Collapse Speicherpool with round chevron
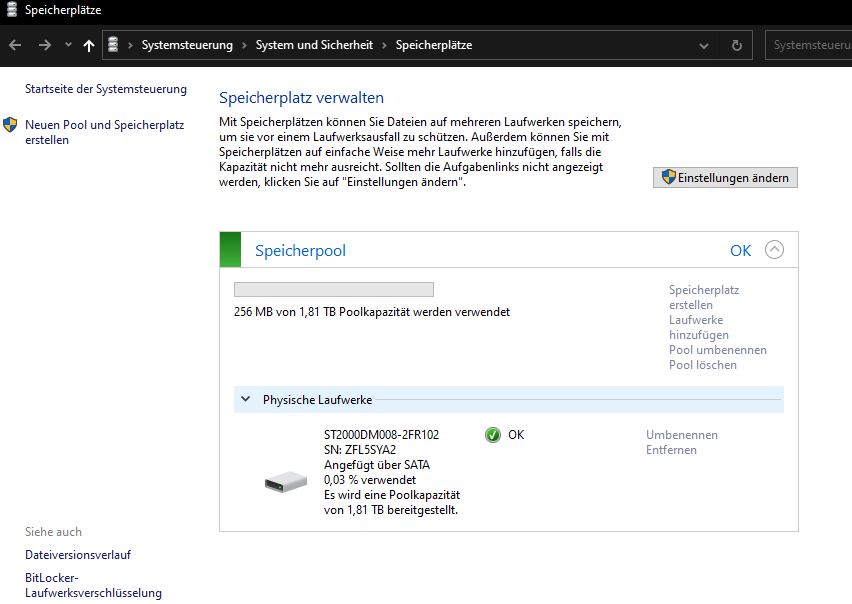This screenshot has height=604, width=852. [774, 250]
